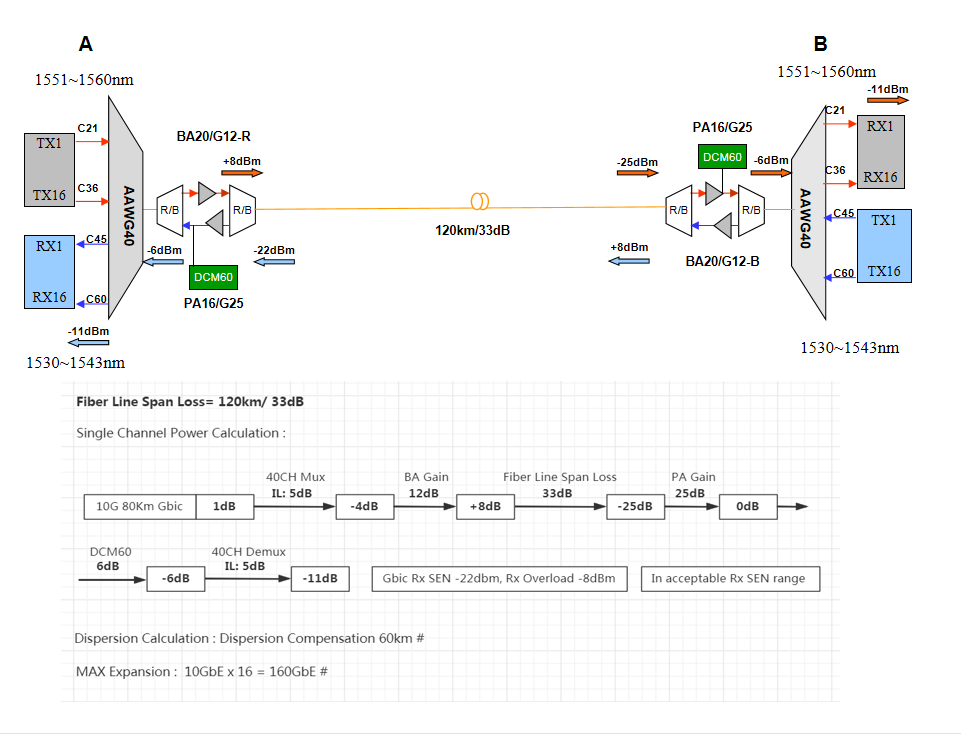Click the "10G 80Km Gbic" box
The width and height of the screenshot is (961, 734).
[x=140, y=507]
